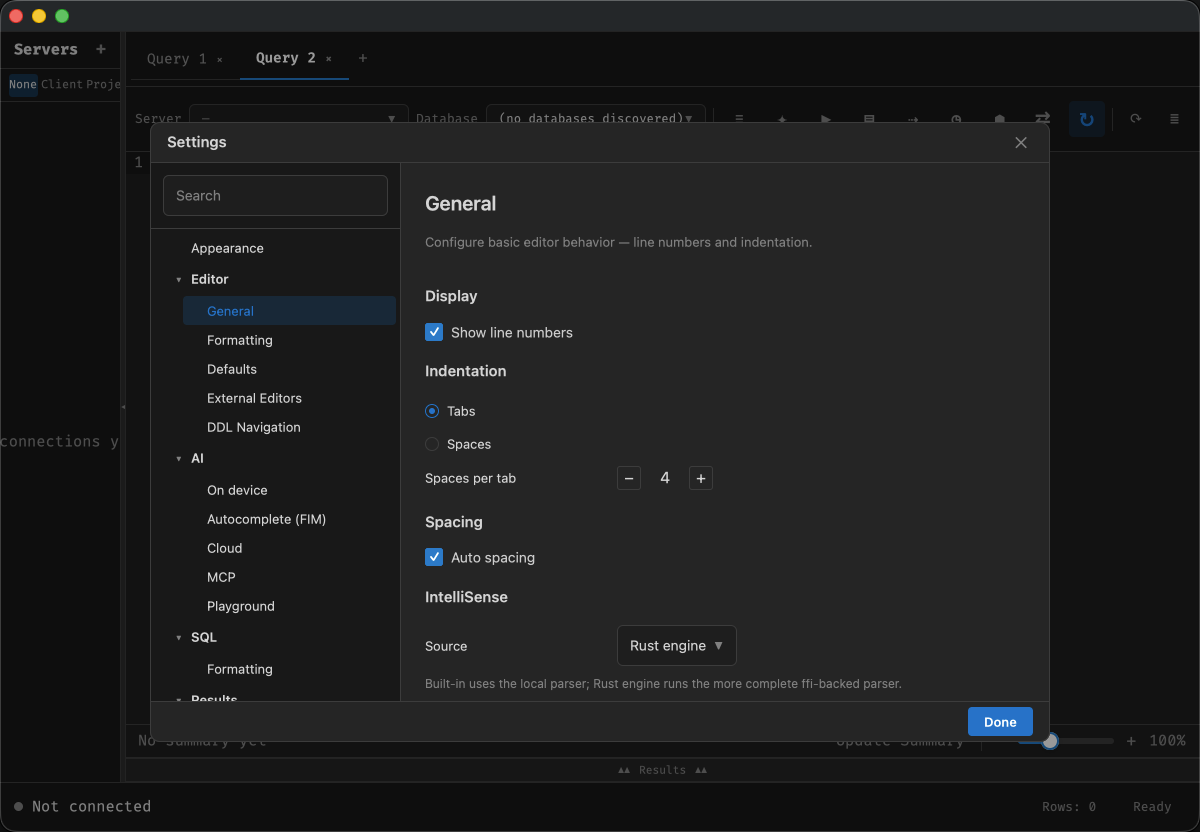Screen dimensions: 1200x832
Task: Open the External Editors settings page
Action: coord(254,398)
